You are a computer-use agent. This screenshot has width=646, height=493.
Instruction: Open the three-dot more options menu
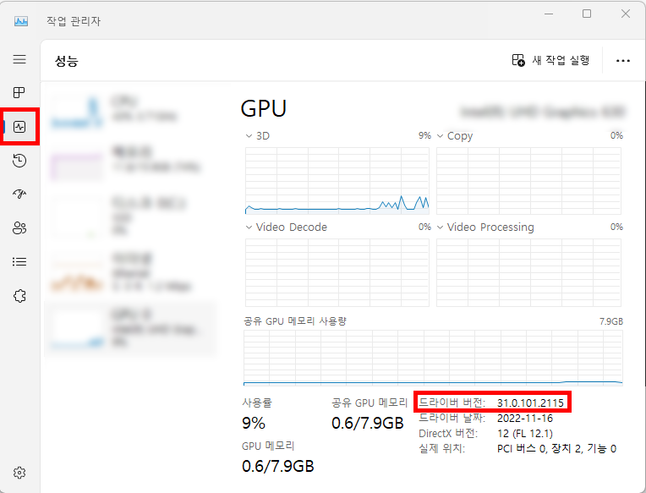623,61
